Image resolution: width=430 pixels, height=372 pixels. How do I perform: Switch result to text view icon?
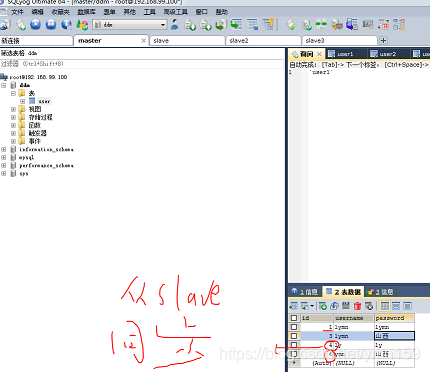407,306
